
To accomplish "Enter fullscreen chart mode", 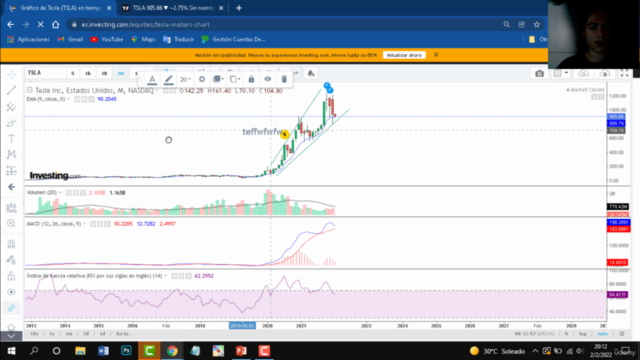I will tap(624, 73).
